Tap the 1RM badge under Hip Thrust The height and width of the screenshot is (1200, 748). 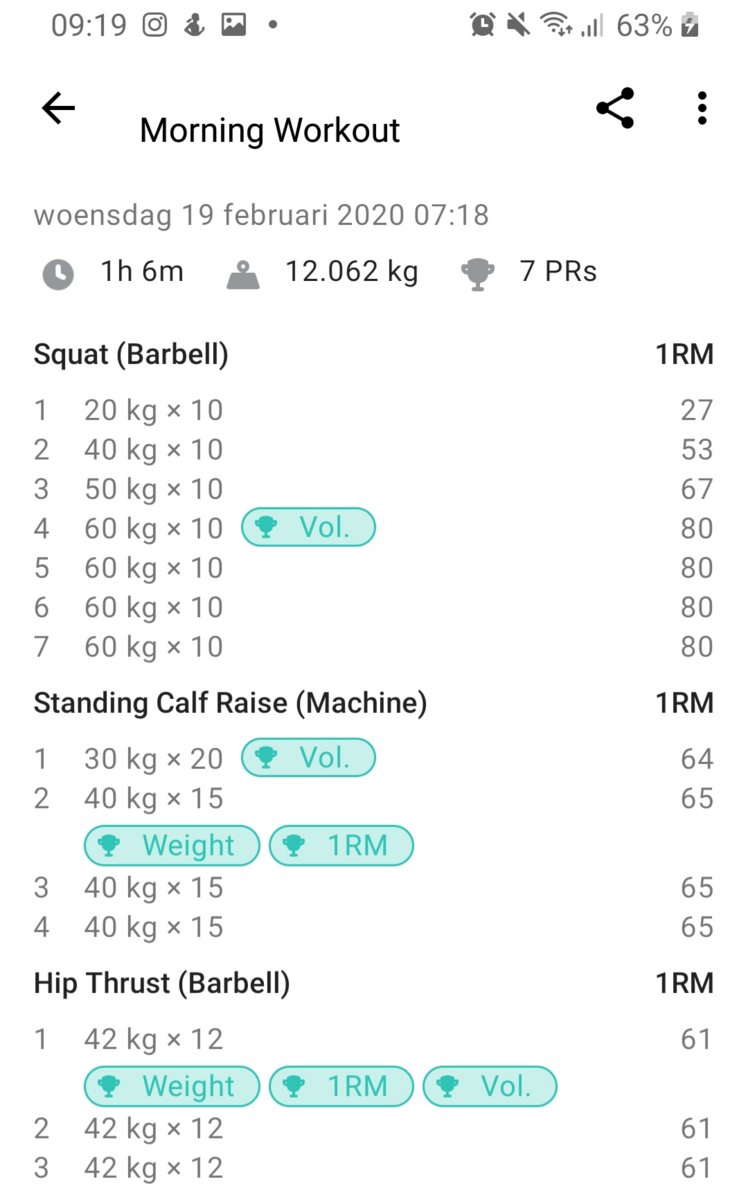coord(341,1087)
